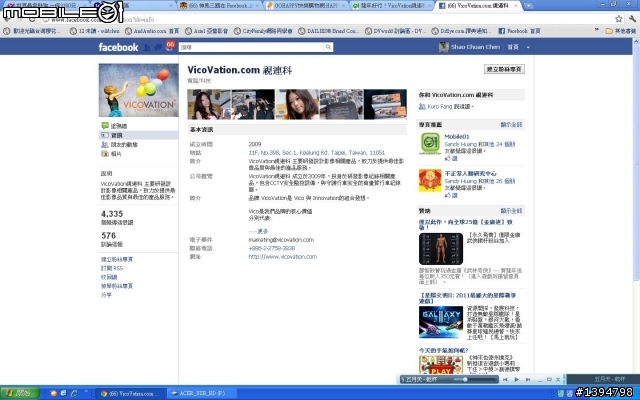
Task: Switch to the VicoVation.com active tab
Action: [x=477, y=6]
